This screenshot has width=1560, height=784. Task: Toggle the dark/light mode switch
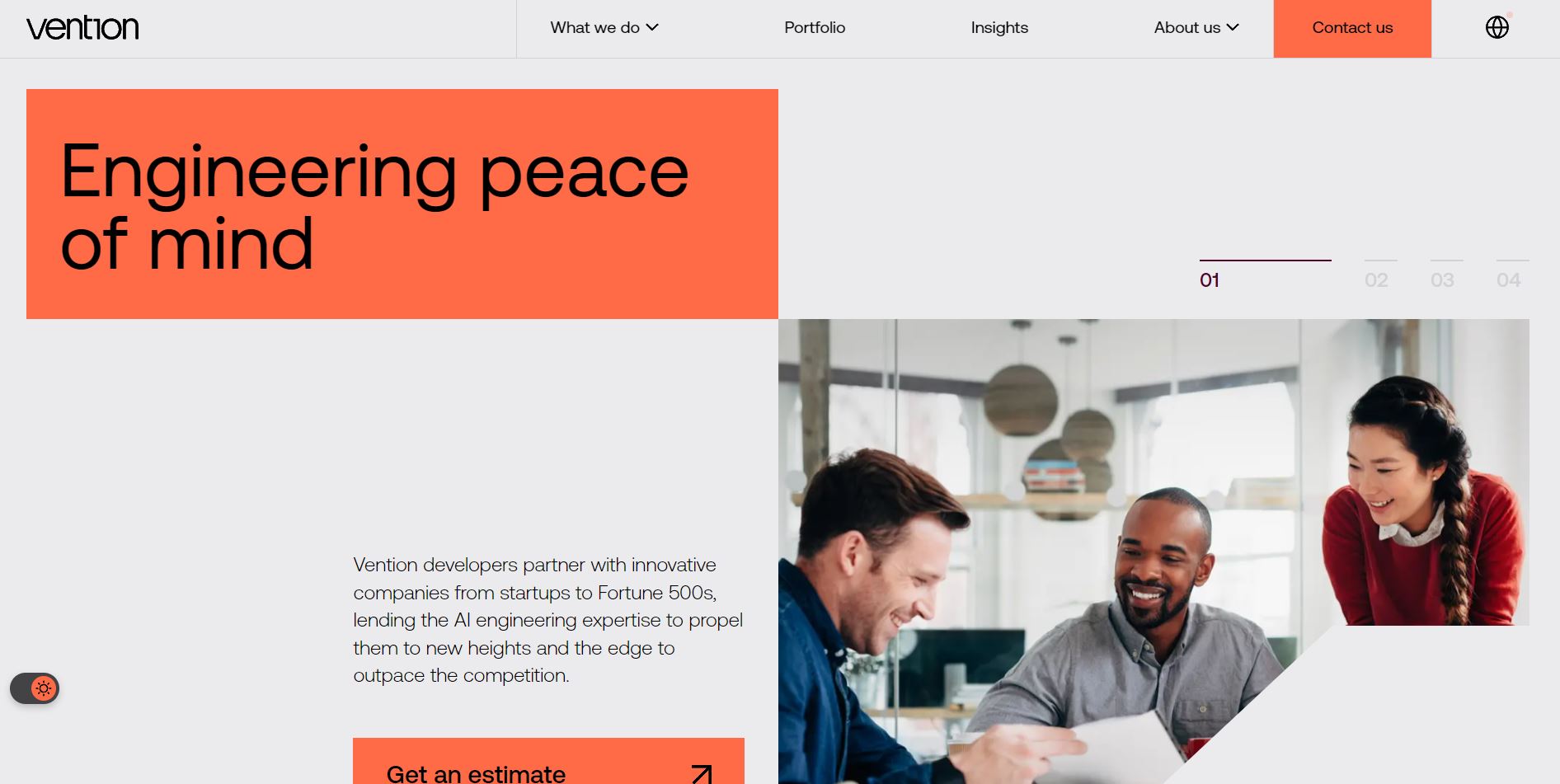click(35, 688)
